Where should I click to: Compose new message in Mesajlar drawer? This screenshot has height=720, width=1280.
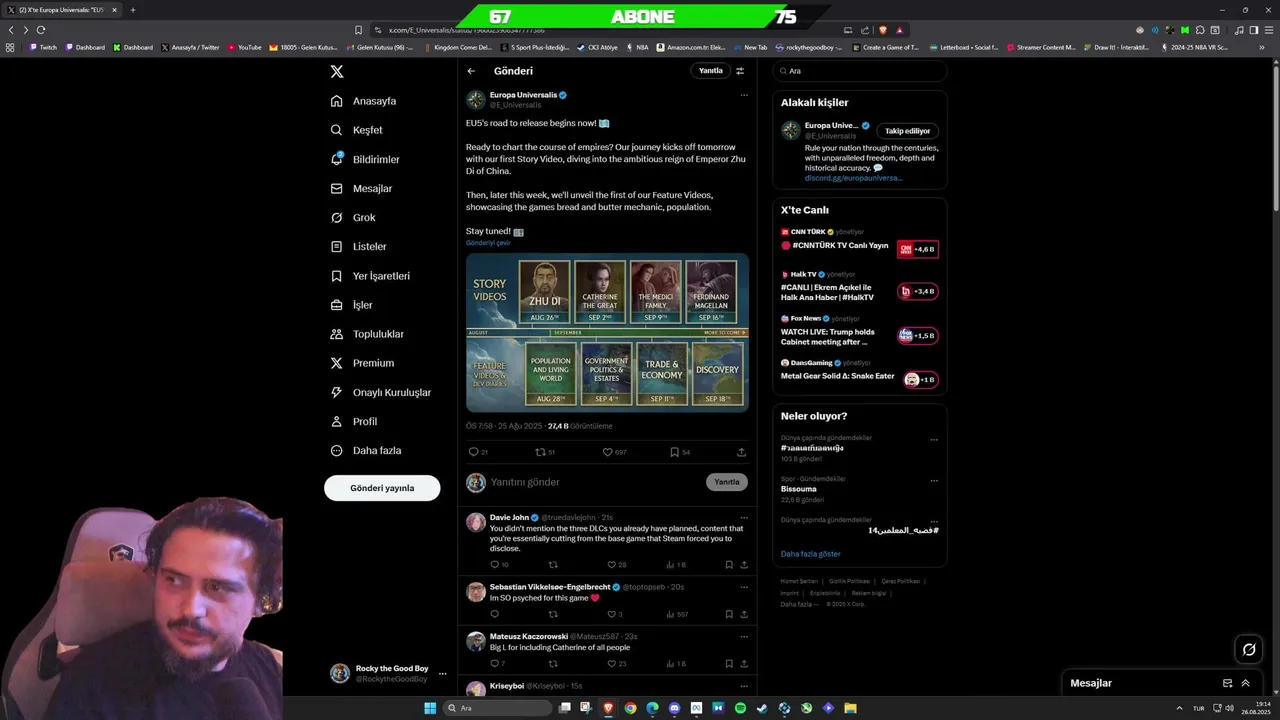[x=1227, y=683]
